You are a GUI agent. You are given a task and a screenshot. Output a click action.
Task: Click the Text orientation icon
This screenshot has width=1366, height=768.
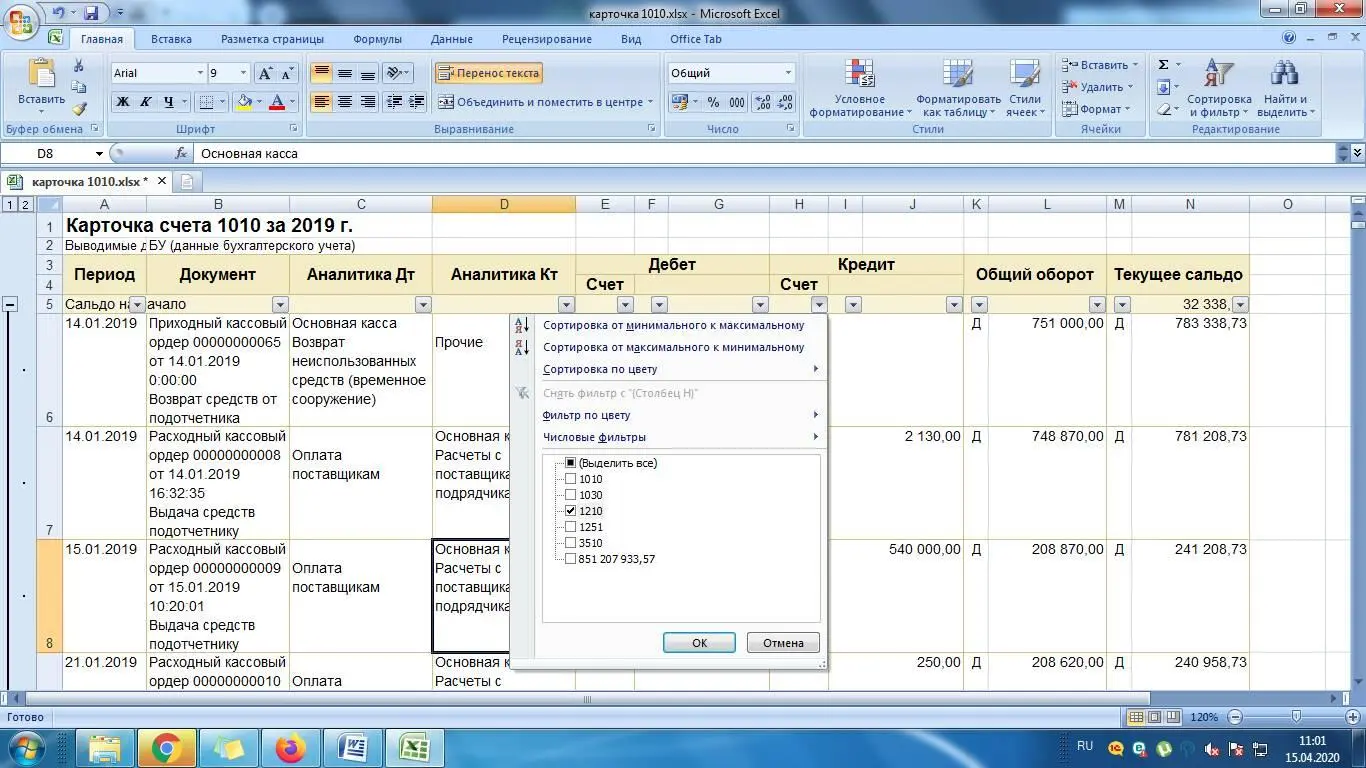(x=395, y=73)
